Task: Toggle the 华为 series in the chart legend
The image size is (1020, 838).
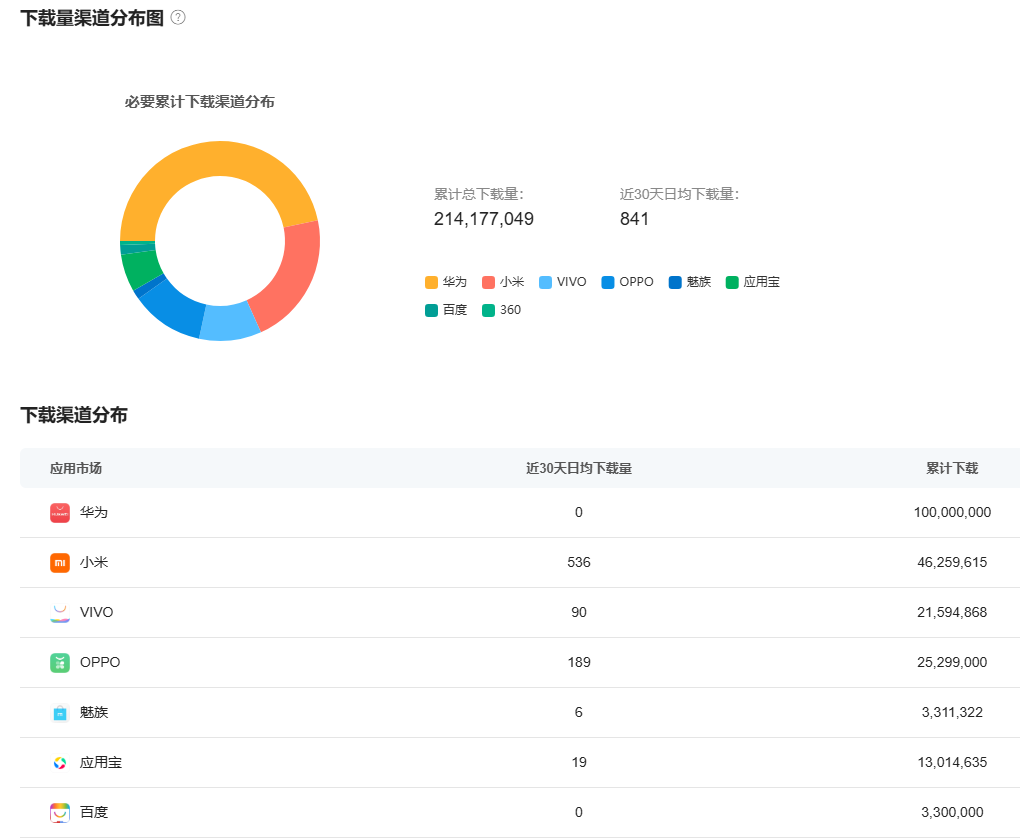Action: 445,281
